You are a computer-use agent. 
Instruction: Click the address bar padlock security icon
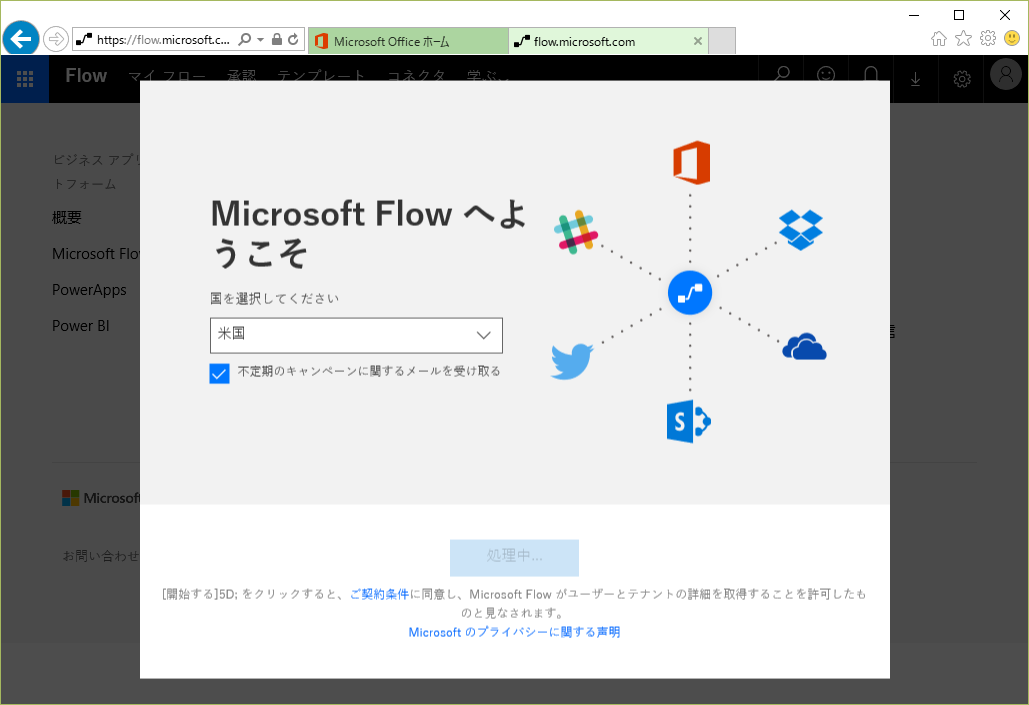click(x=277, y=39)
